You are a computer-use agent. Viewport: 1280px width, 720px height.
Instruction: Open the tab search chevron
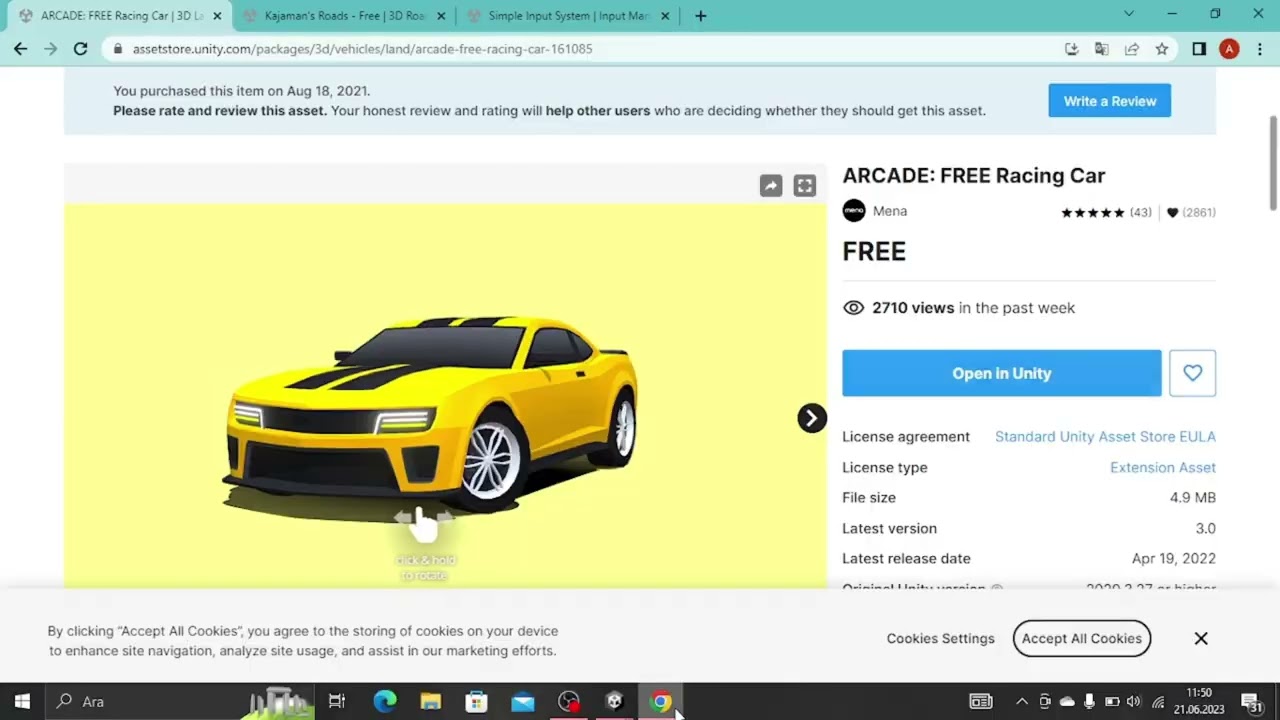coord(1129,14)
